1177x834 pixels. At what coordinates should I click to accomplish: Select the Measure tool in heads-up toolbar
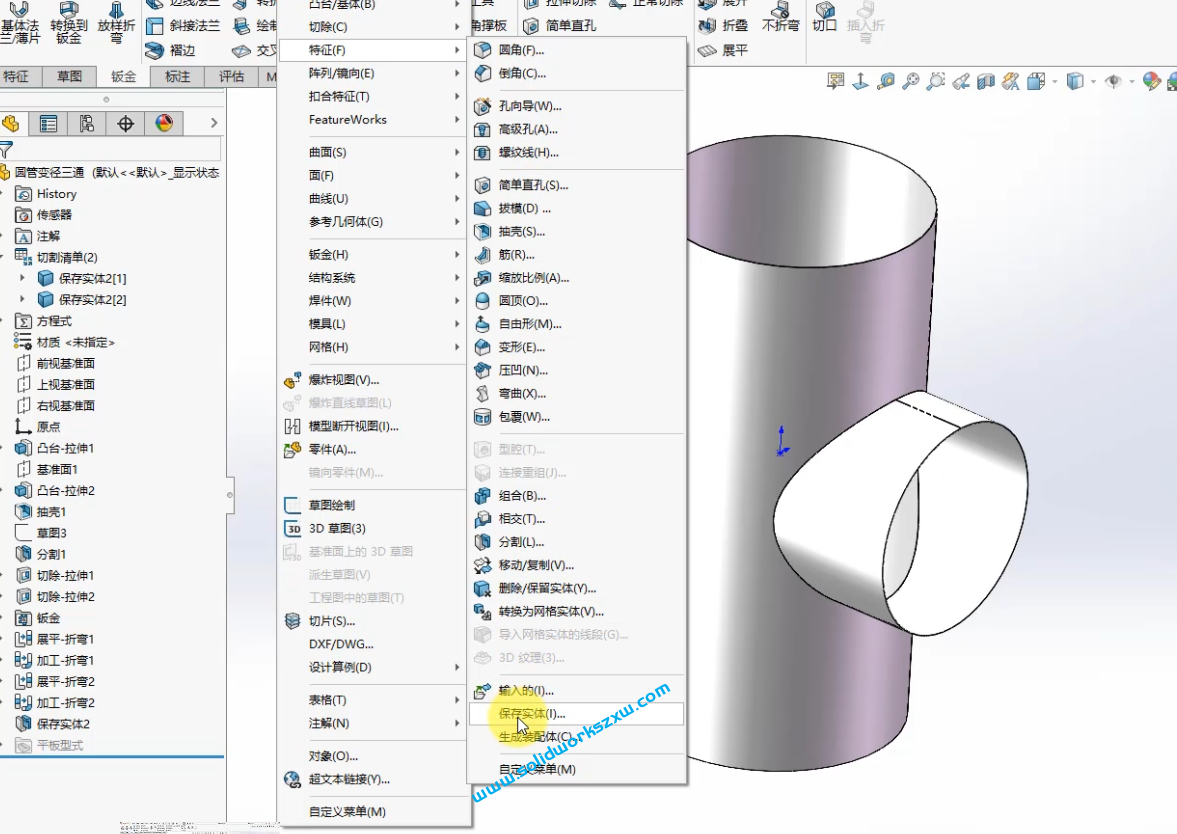886,81
